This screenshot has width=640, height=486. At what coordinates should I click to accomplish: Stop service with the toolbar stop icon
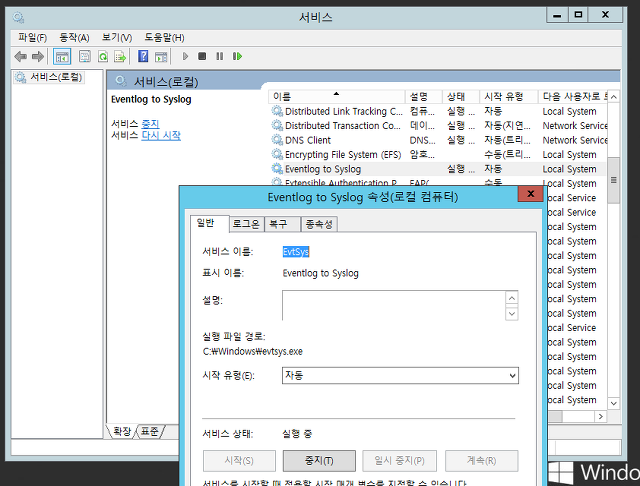[x=202, y=56]
